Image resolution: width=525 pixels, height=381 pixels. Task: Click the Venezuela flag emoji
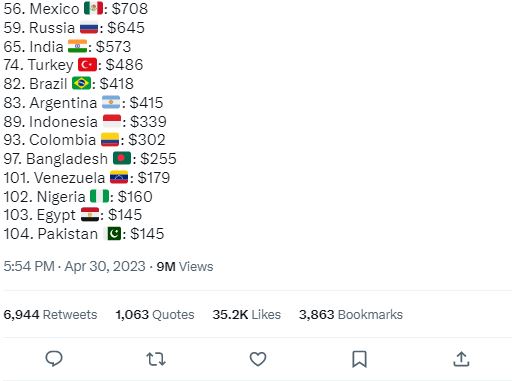tap(119, 177)
